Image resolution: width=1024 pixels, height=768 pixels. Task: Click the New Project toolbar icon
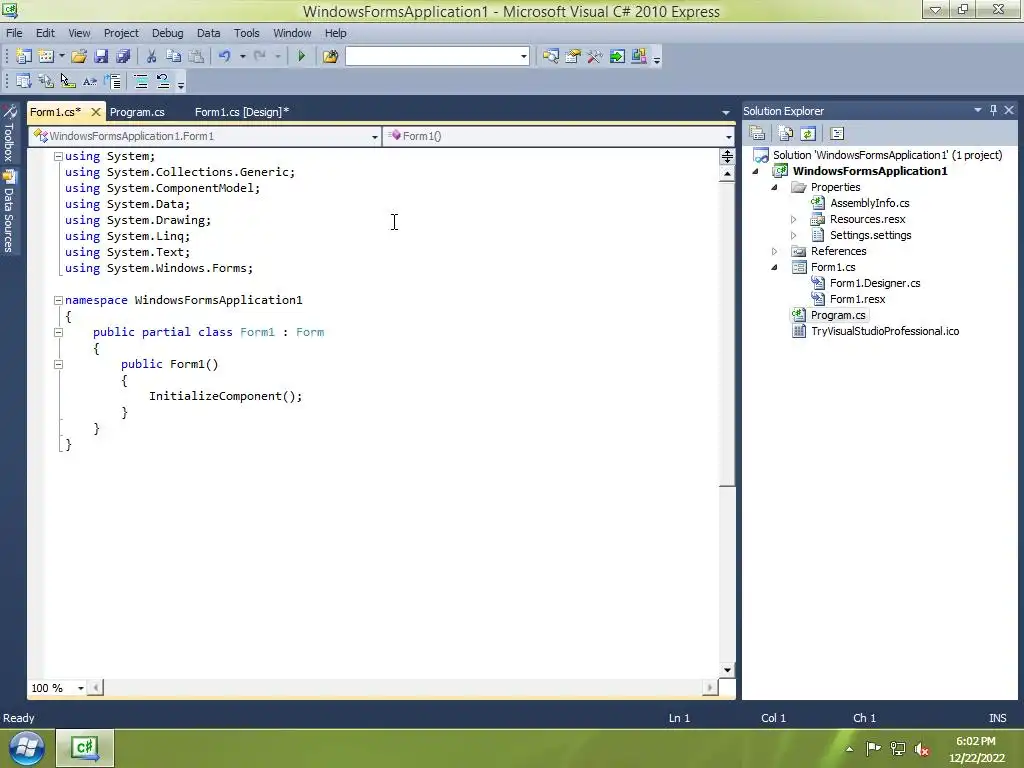click(x=24, y=57)
